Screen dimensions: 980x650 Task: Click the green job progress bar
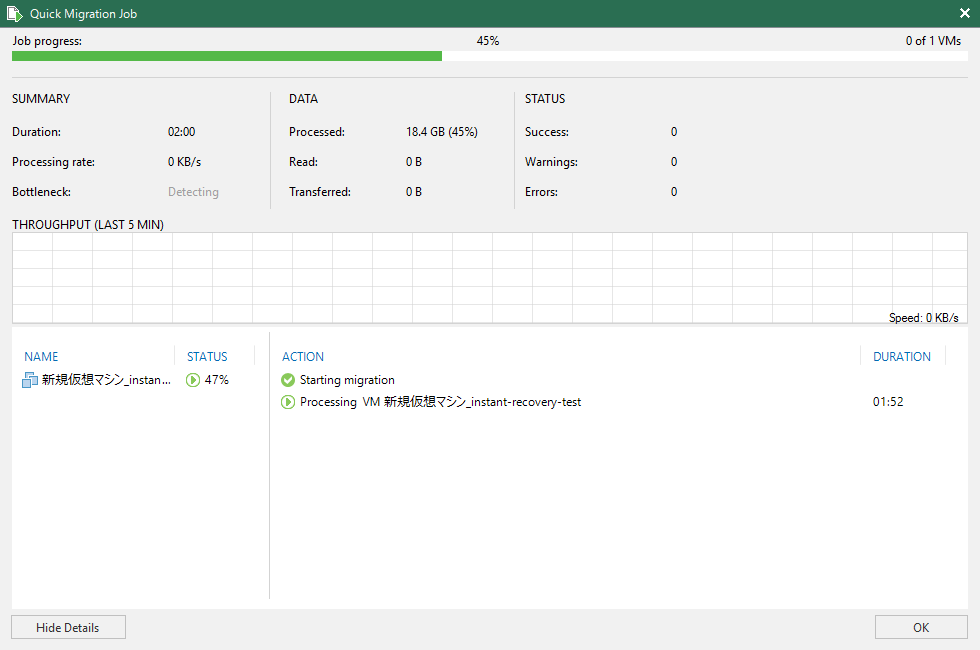[227, 56]
